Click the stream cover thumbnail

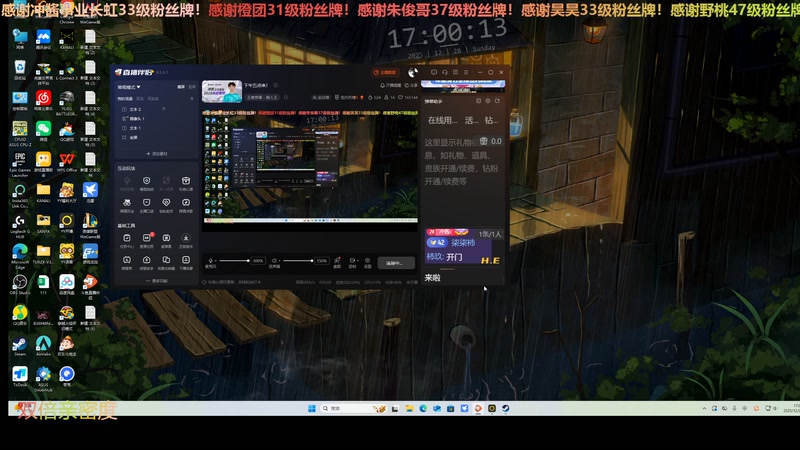[222, 91]
